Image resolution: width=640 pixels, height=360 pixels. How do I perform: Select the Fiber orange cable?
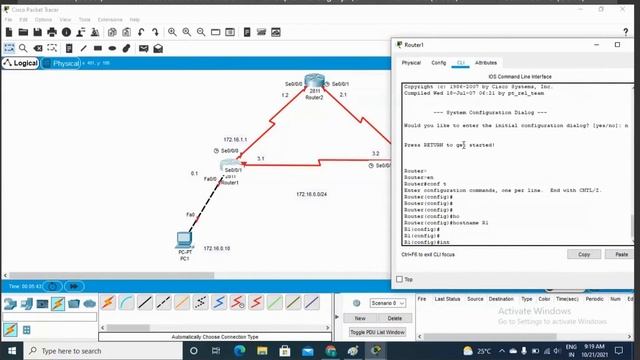click(x=182, y=303)
